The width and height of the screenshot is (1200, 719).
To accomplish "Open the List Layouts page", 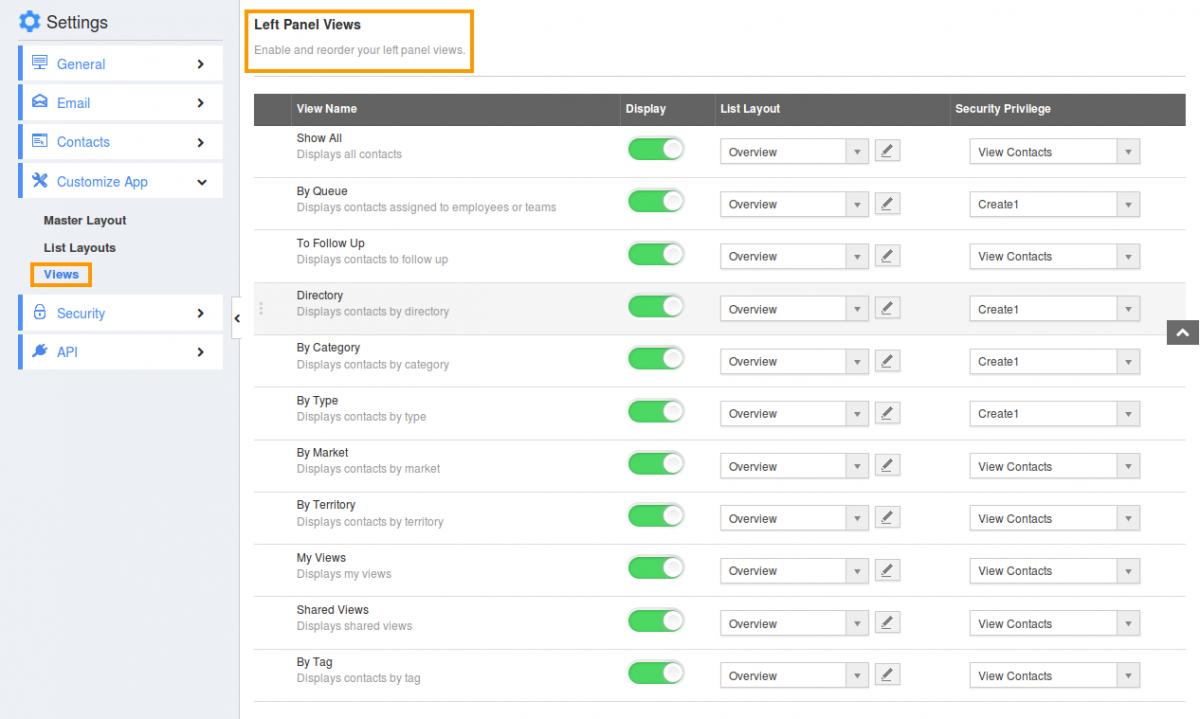I will click(80, 247).
